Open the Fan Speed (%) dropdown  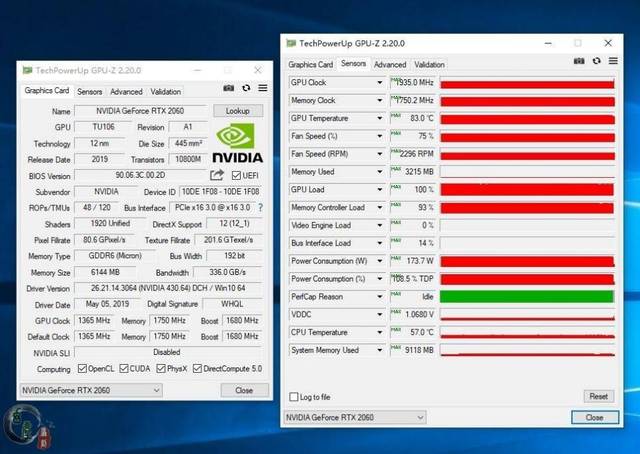point(380,136)
